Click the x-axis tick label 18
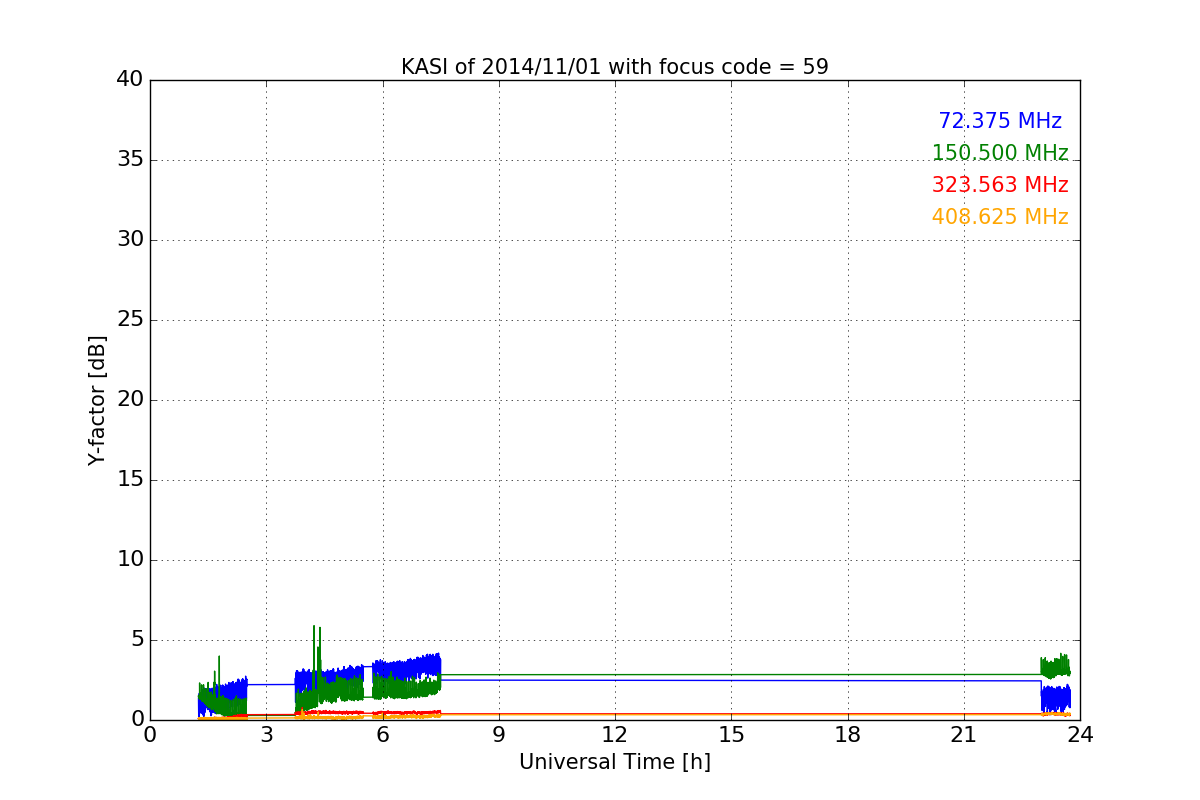This screenshot has height=800, width=1200. click(848, 735)
